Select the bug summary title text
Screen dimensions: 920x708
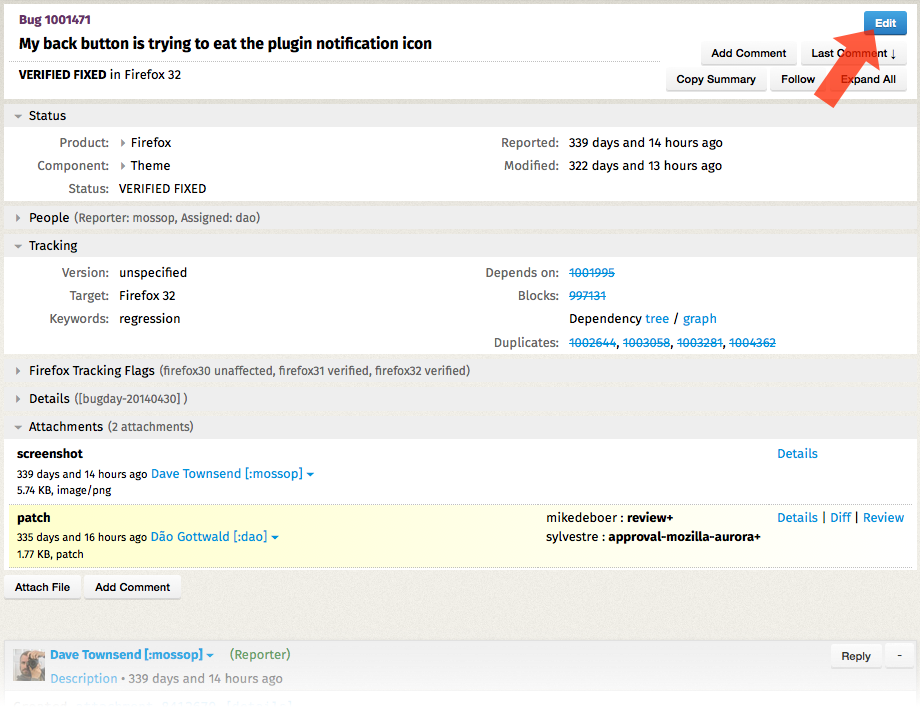225,43
